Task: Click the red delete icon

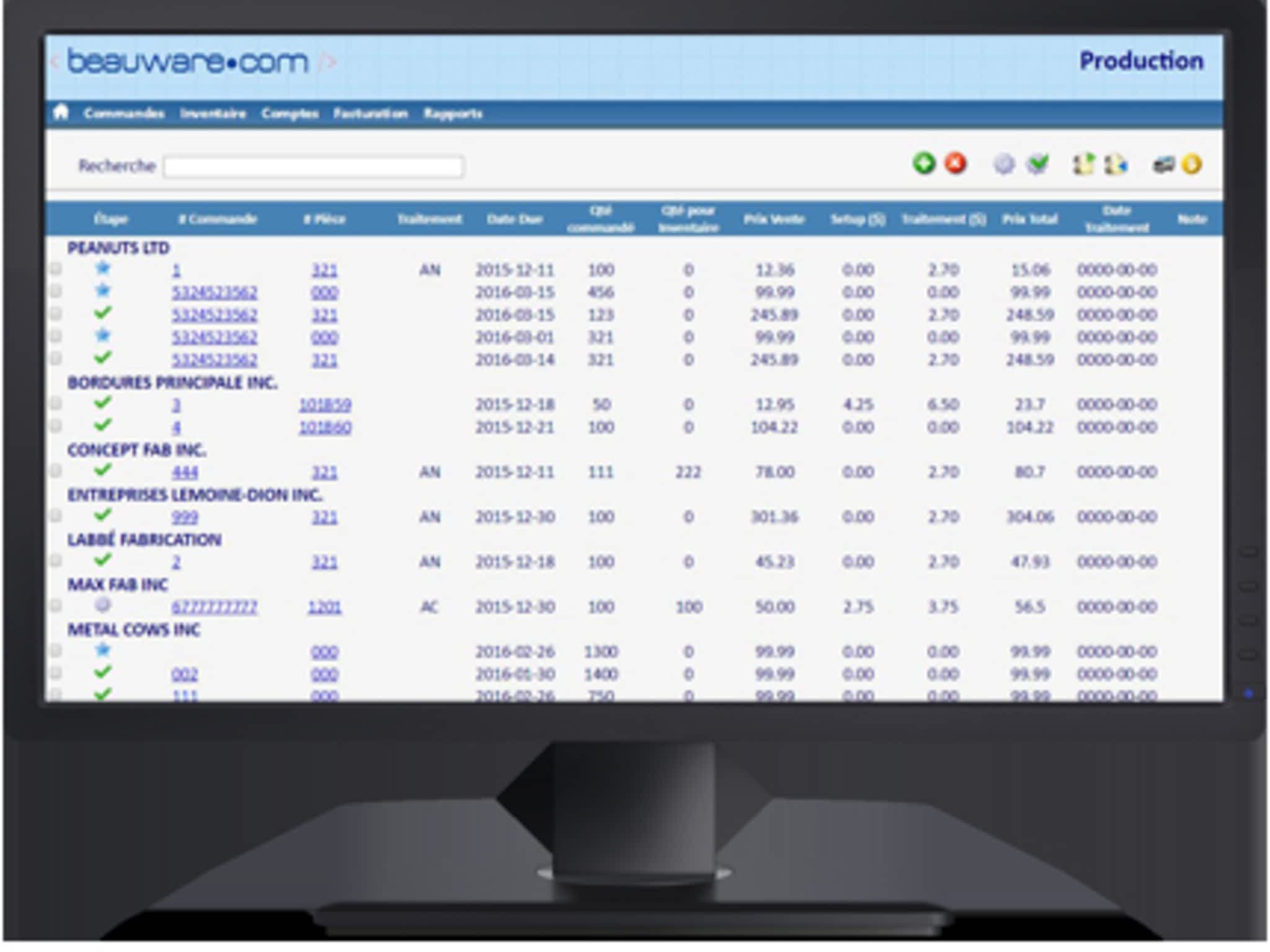Action: 956,164
